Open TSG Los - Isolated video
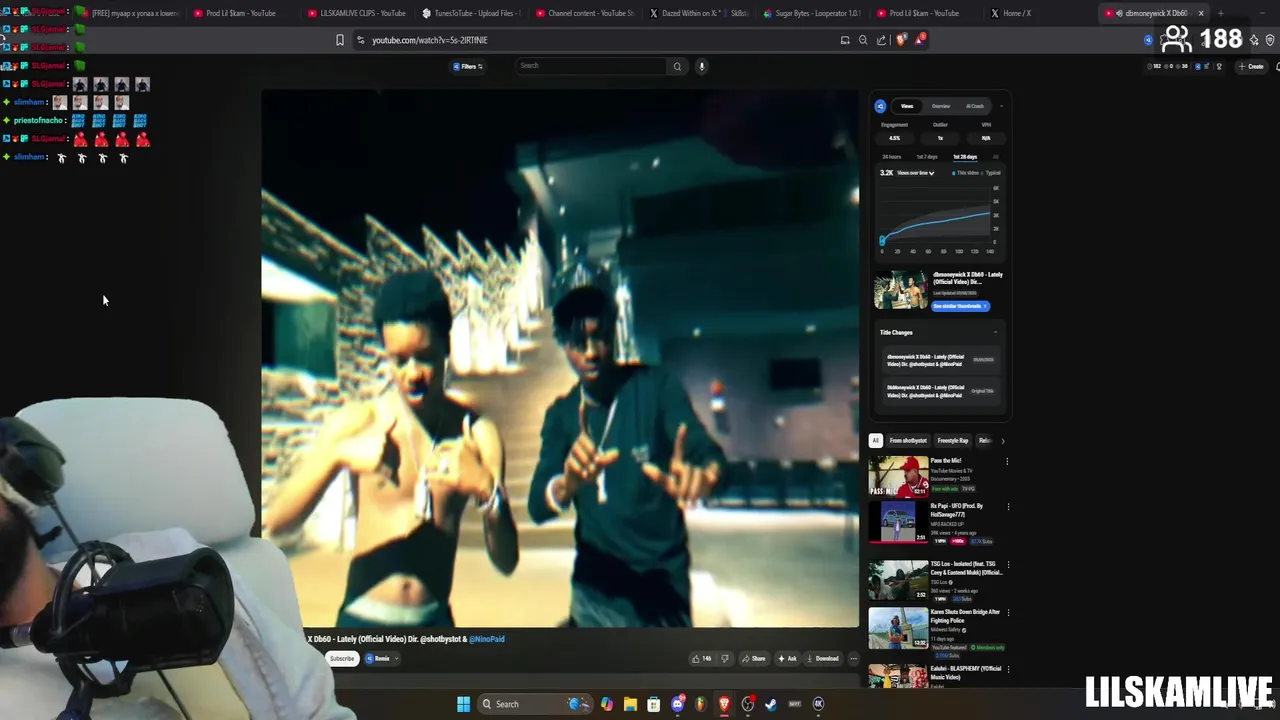1280x720 pixels. 897,580
